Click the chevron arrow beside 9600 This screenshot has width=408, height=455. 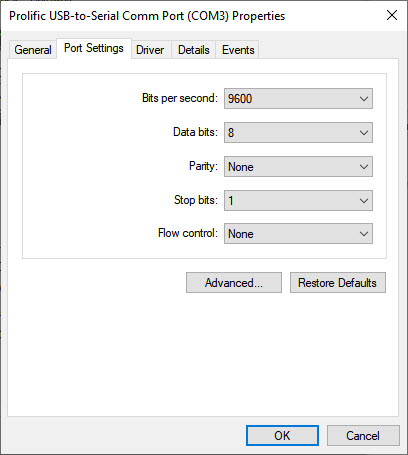[x=364, y=99]
